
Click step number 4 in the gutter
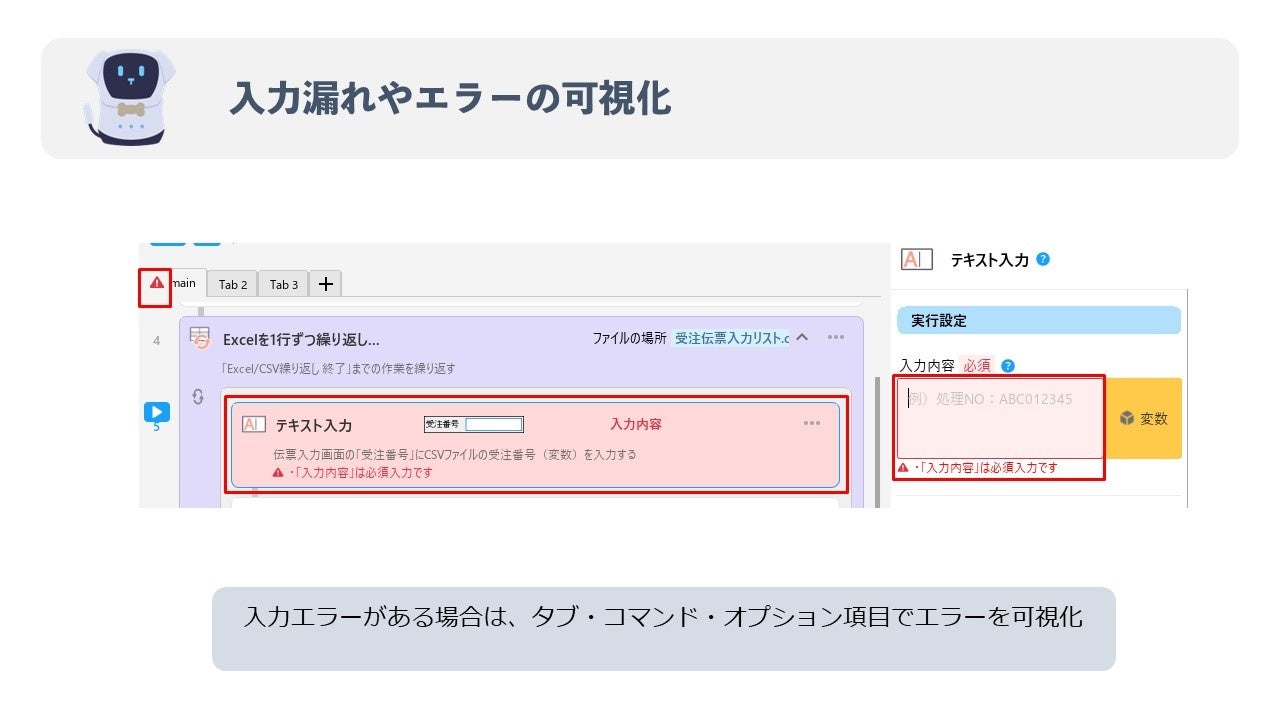(x=156, y=340)
